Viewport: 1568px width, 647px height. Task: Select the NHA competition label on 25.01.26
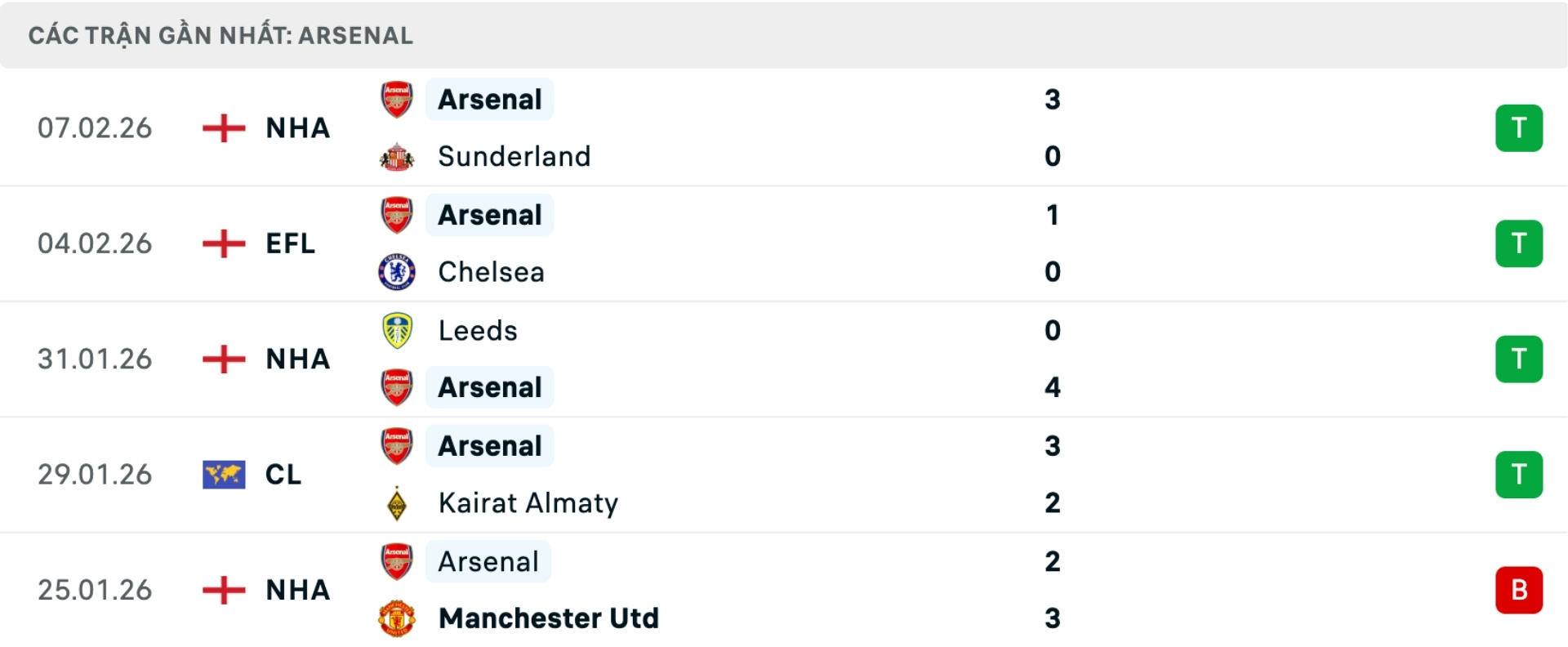pos(296,590)
